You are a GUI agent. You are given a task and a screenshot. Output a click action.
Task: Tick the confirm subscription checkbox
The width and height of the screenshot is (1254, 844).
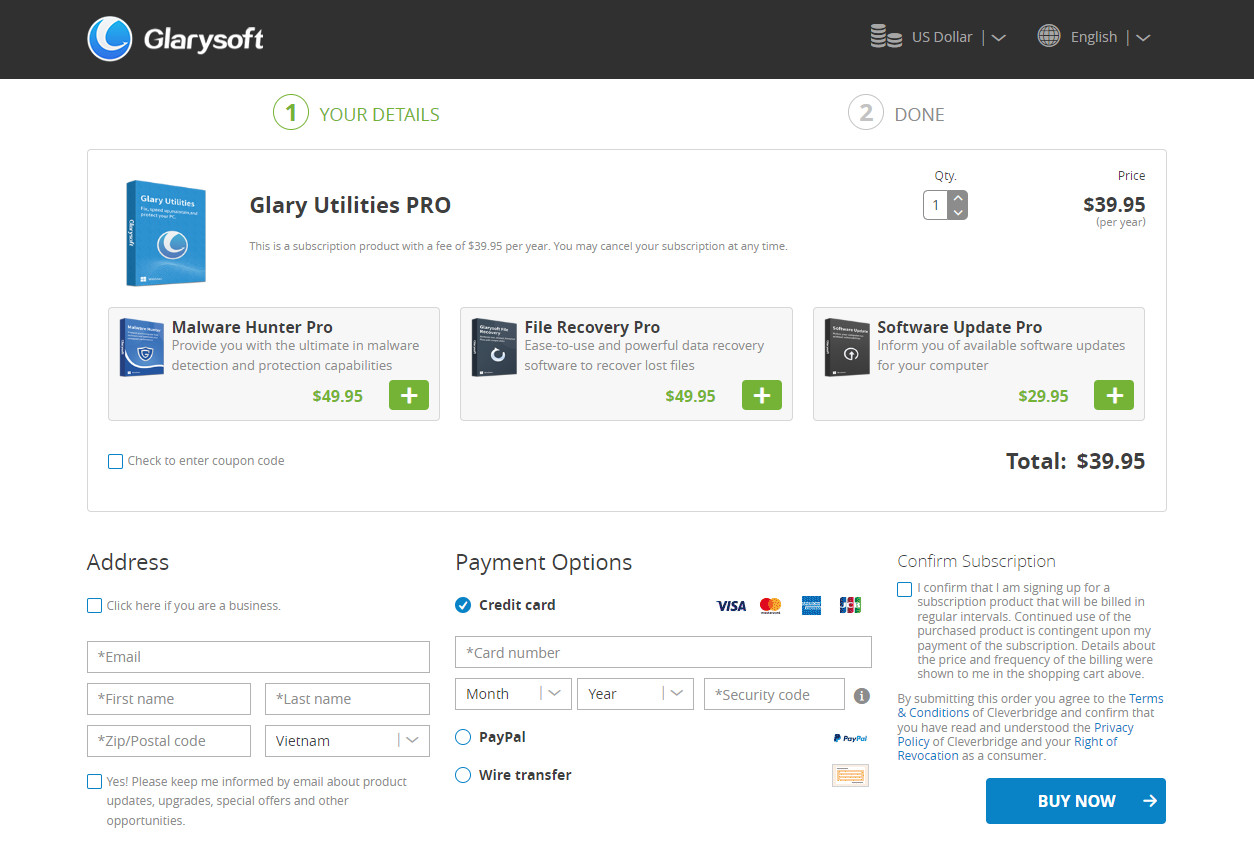905,589
